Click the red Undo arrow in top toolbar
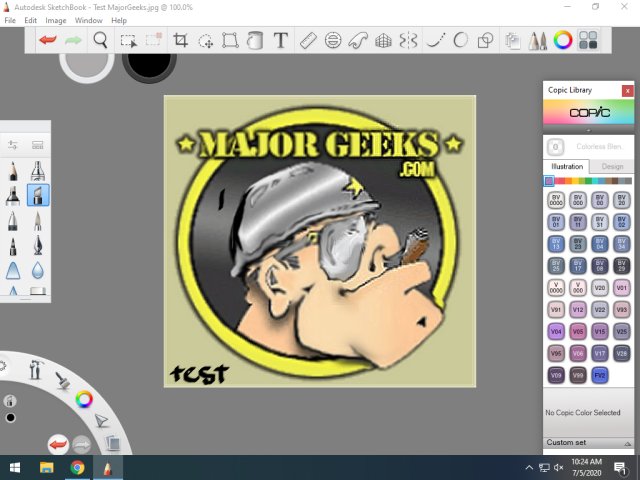Image resolution: width=640 pixels, height=480 pixels. coord(47,40)
